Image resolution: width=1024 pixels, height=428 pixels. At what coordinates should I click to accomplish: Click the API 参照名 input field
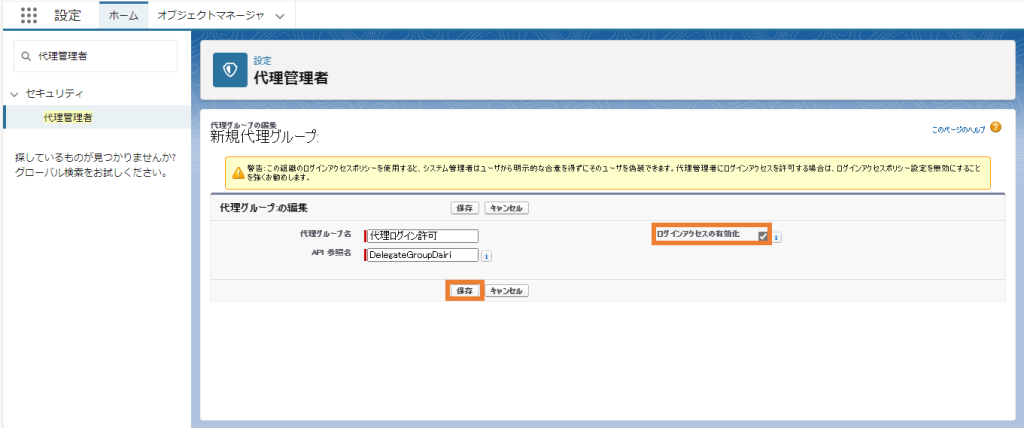pyautogui.click(x=423, y=255)
